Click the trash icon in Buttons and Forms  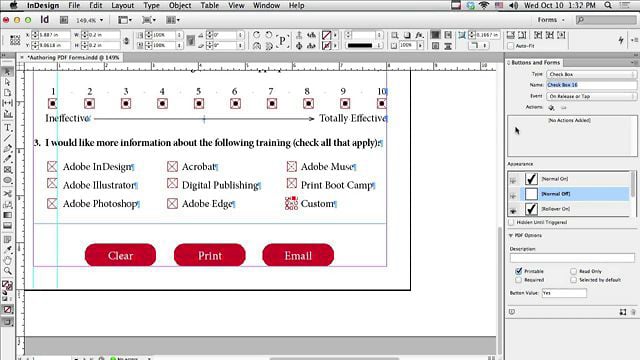(x=633, y=312)
